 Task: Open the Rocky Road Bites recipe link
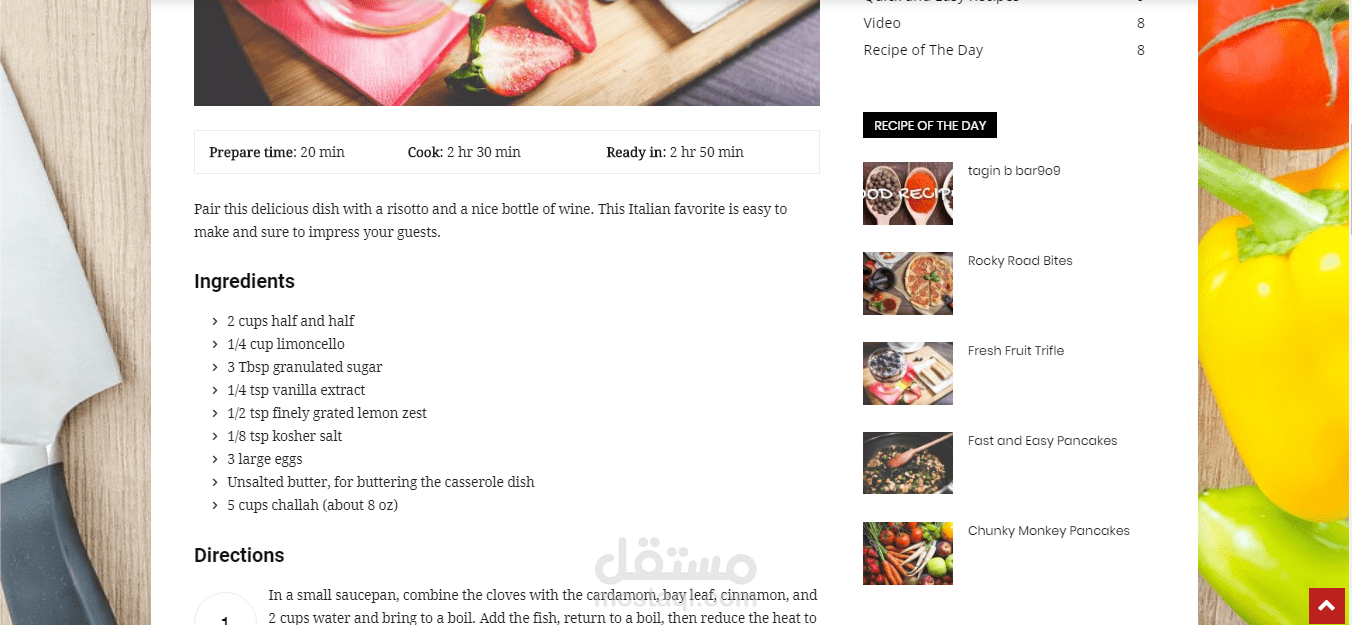1020,261
